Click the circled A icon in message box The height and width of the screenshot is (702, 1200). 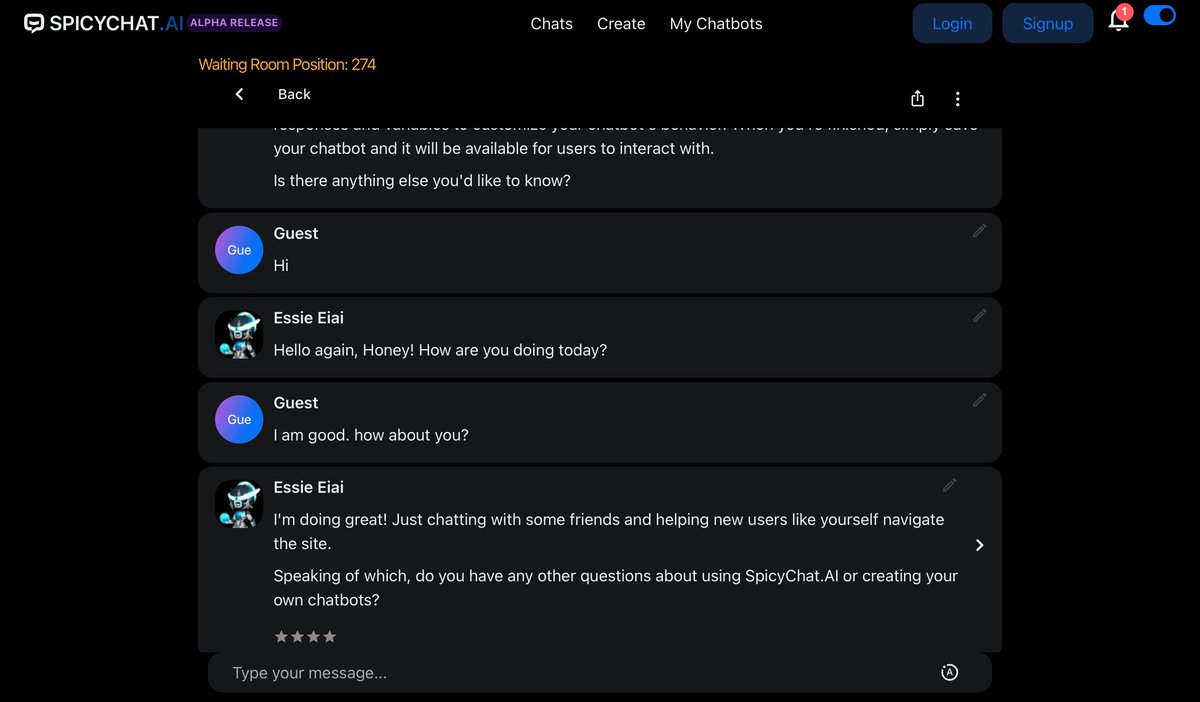pos(950,673)
